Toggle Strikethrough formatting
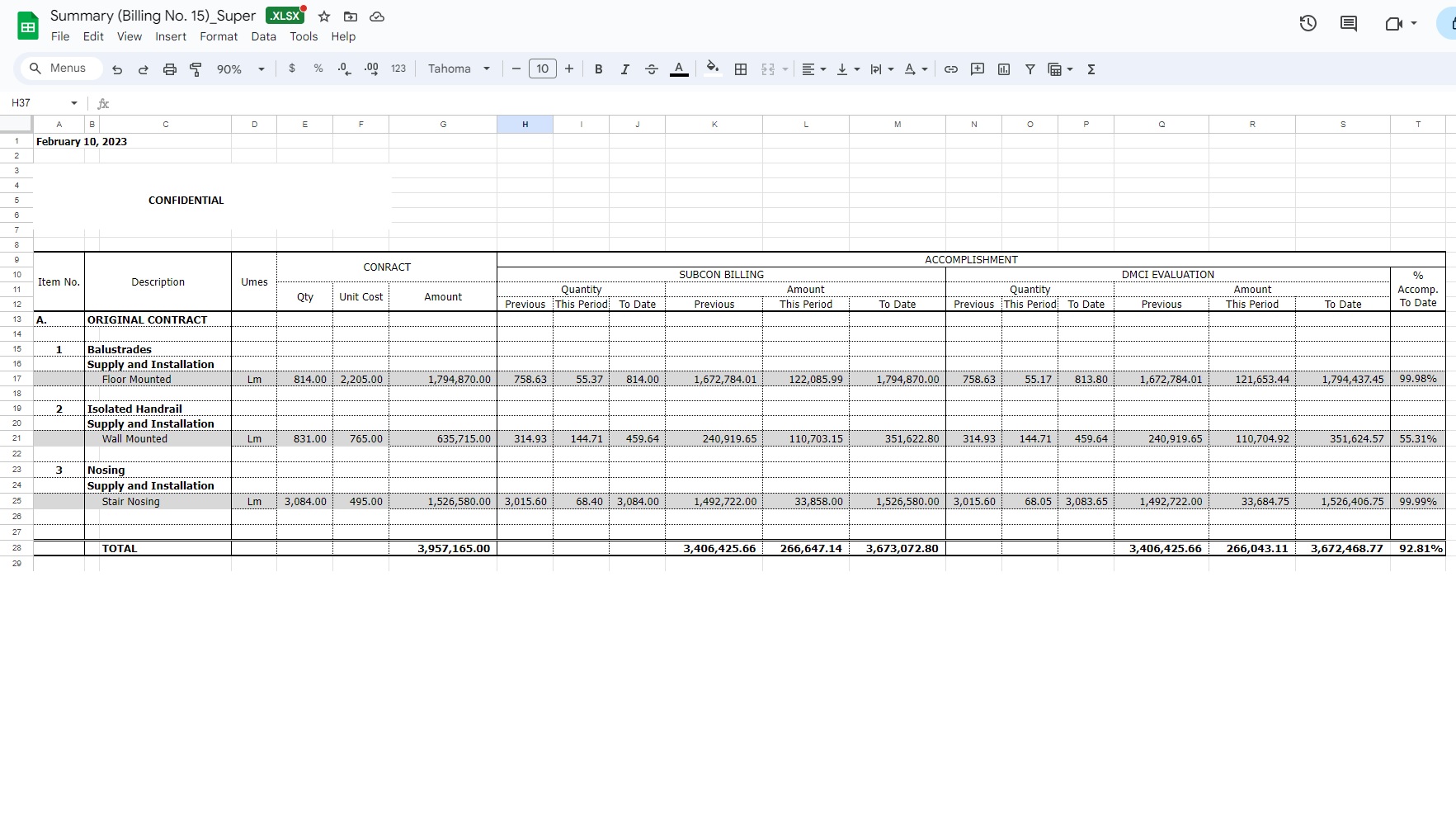This screenshot has height=832, width=1456. (652, 69)
